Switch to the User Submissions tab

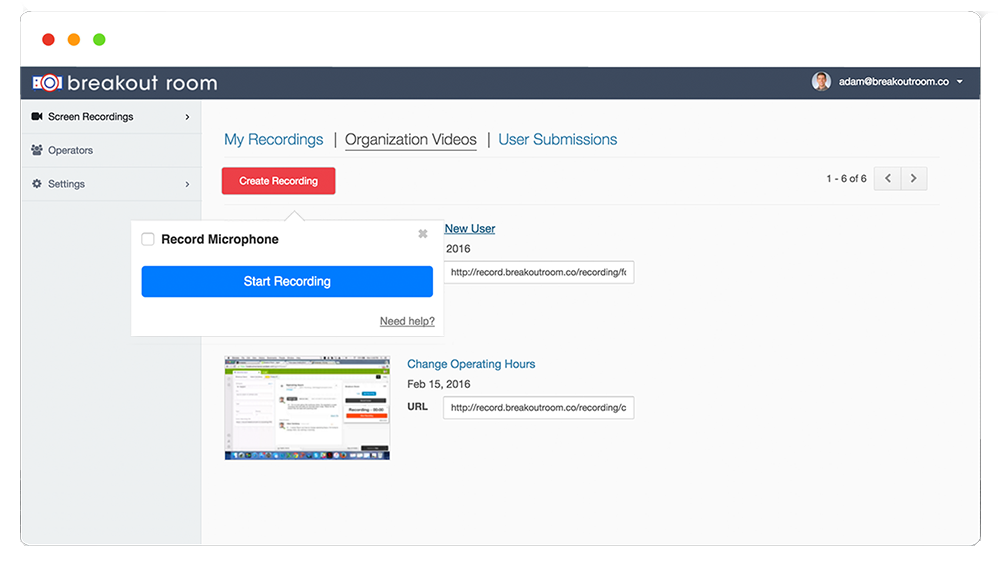coord(557,139)
